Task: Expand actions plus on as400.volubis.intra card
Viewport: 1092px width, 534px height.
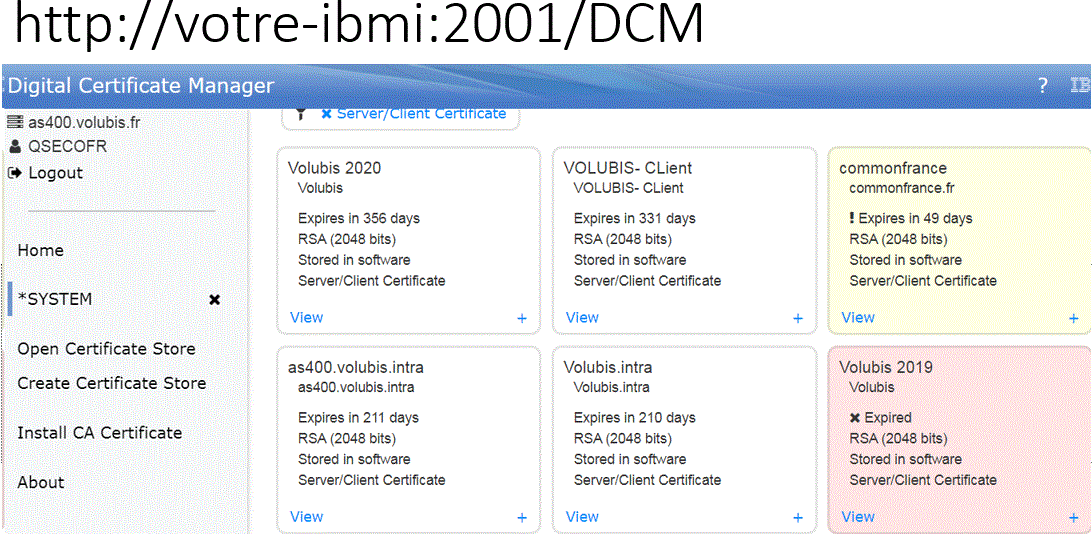Action: click(522, 517)
